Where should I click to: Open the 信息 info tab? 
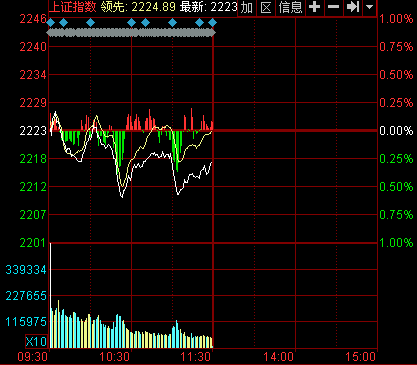tap(290, 7)
